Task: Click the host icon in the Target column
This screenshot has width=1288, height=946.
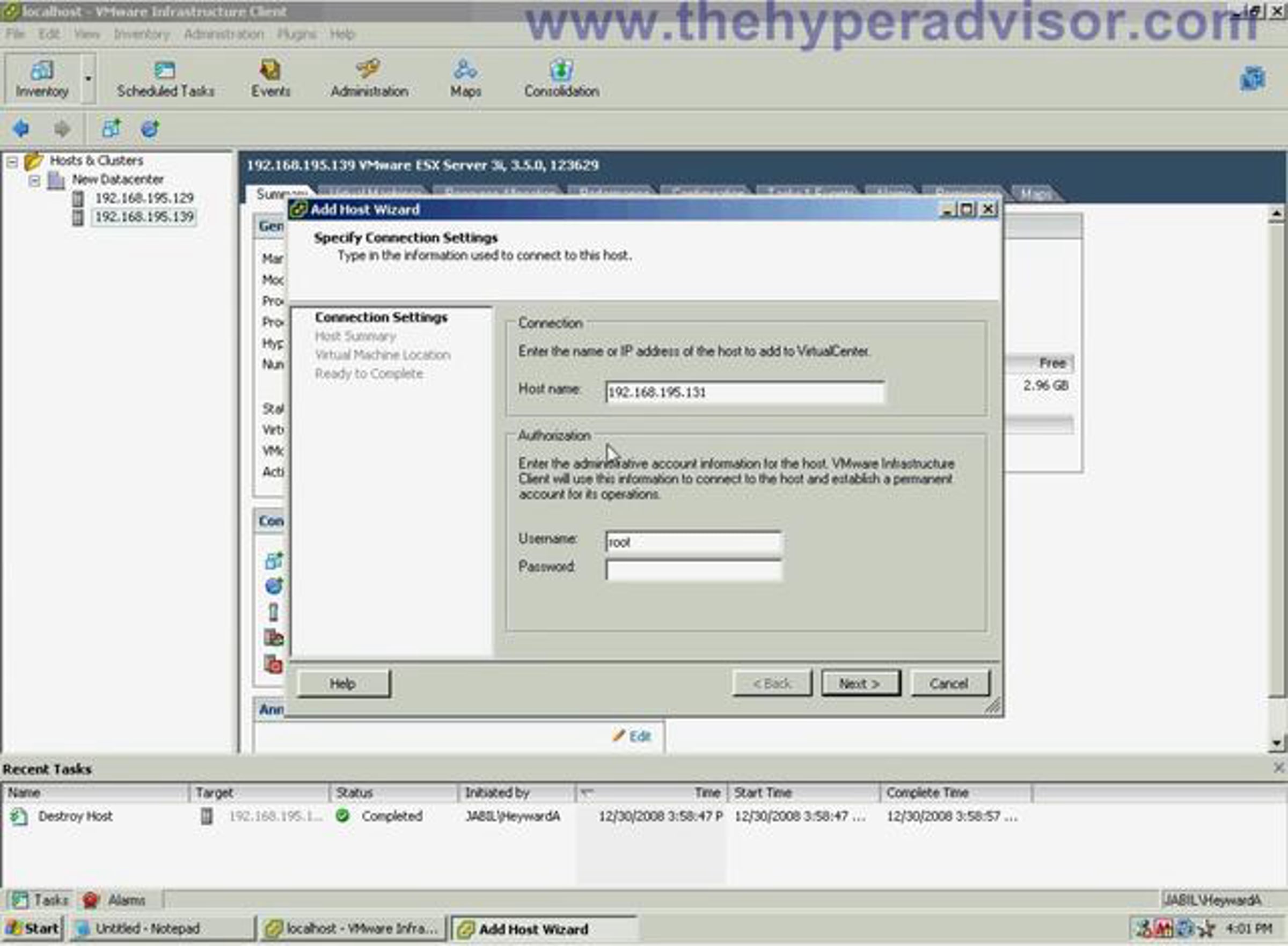Action: coord(207,816)
